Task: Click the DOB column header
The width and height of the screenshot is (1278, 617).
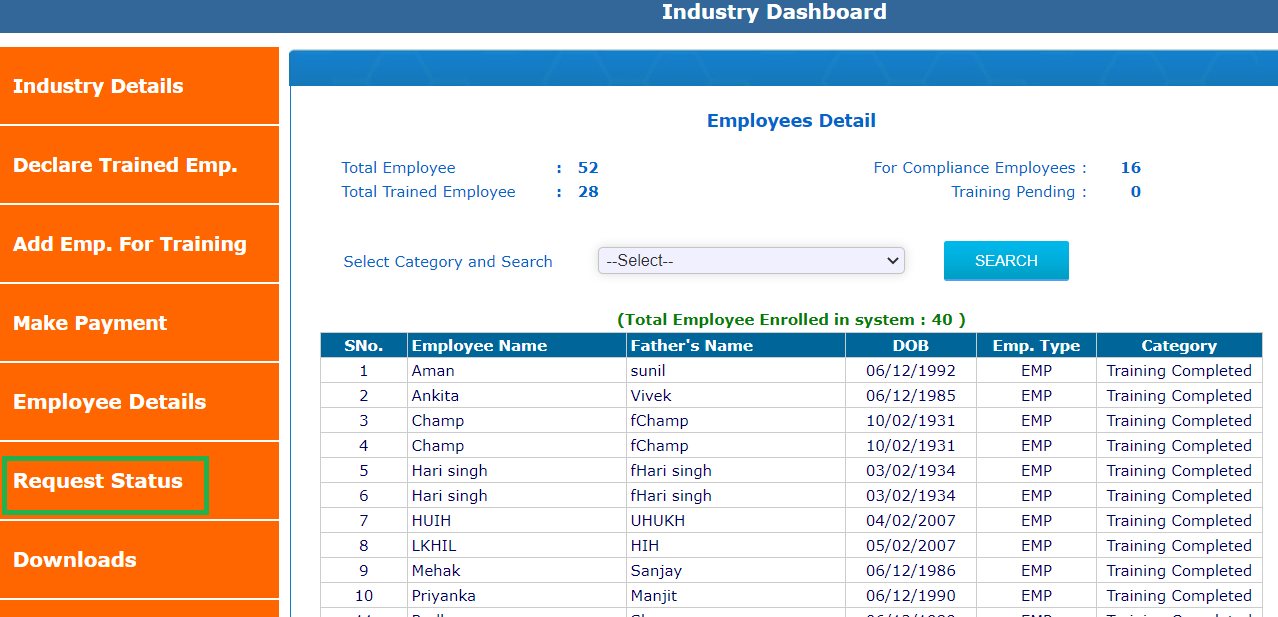Action: [910, 346]
